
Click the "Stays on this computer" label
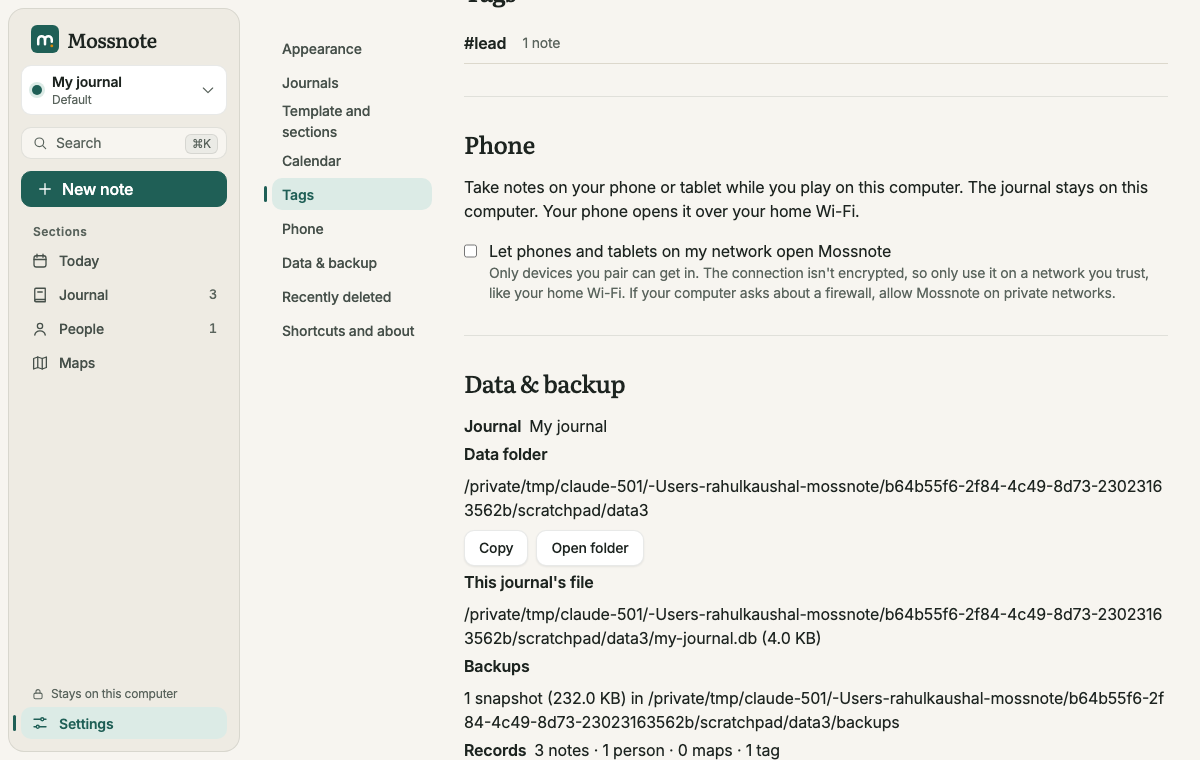[x=114, y=694]
